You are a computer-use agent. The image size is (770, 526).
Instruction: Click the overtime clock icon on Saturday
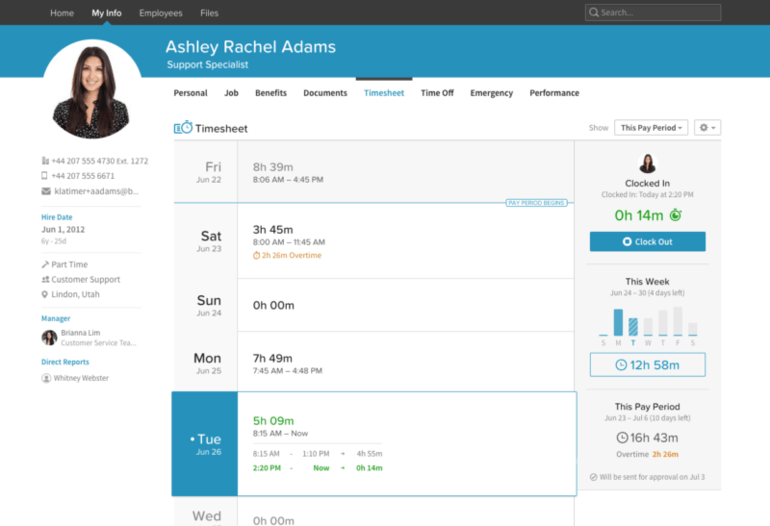(x=256, y=255)
